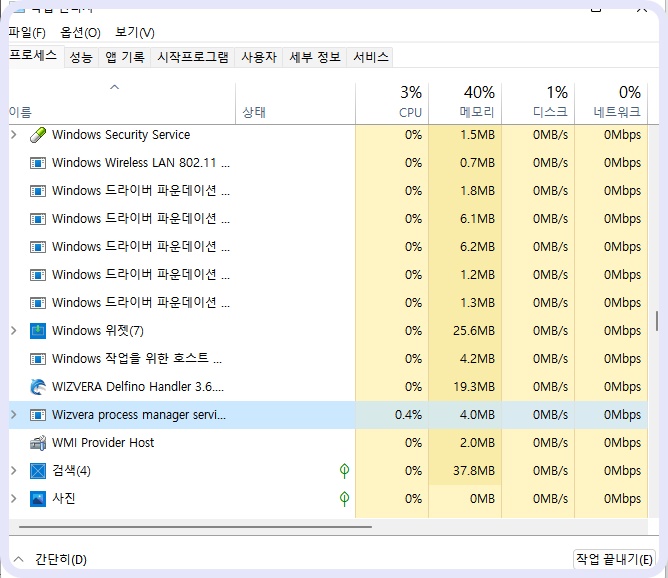Collapse to simple view with 간단히(D)

click(50, 559)
